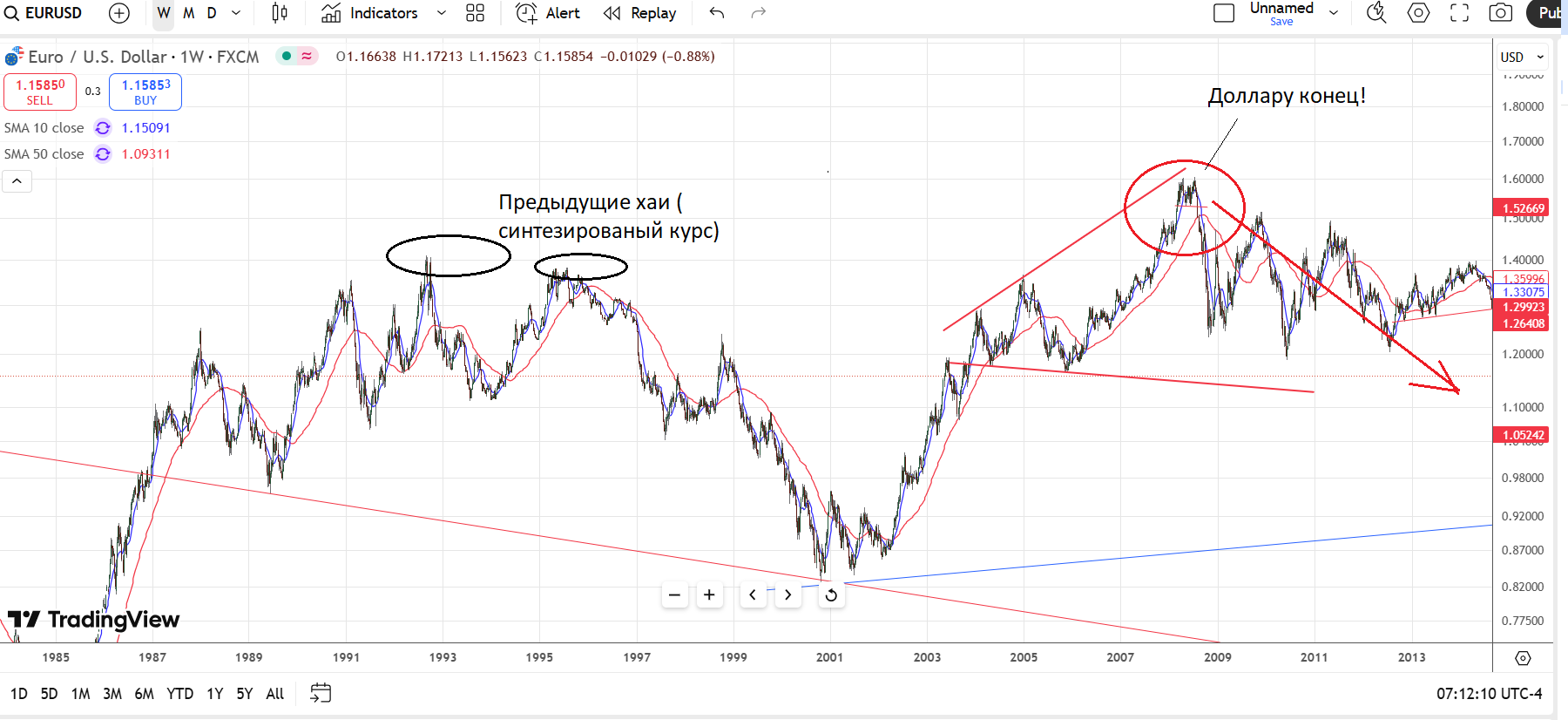Screen dimensions: 1568x720
Task: Select the 1Y date range tab
Action: pos(214,693)
